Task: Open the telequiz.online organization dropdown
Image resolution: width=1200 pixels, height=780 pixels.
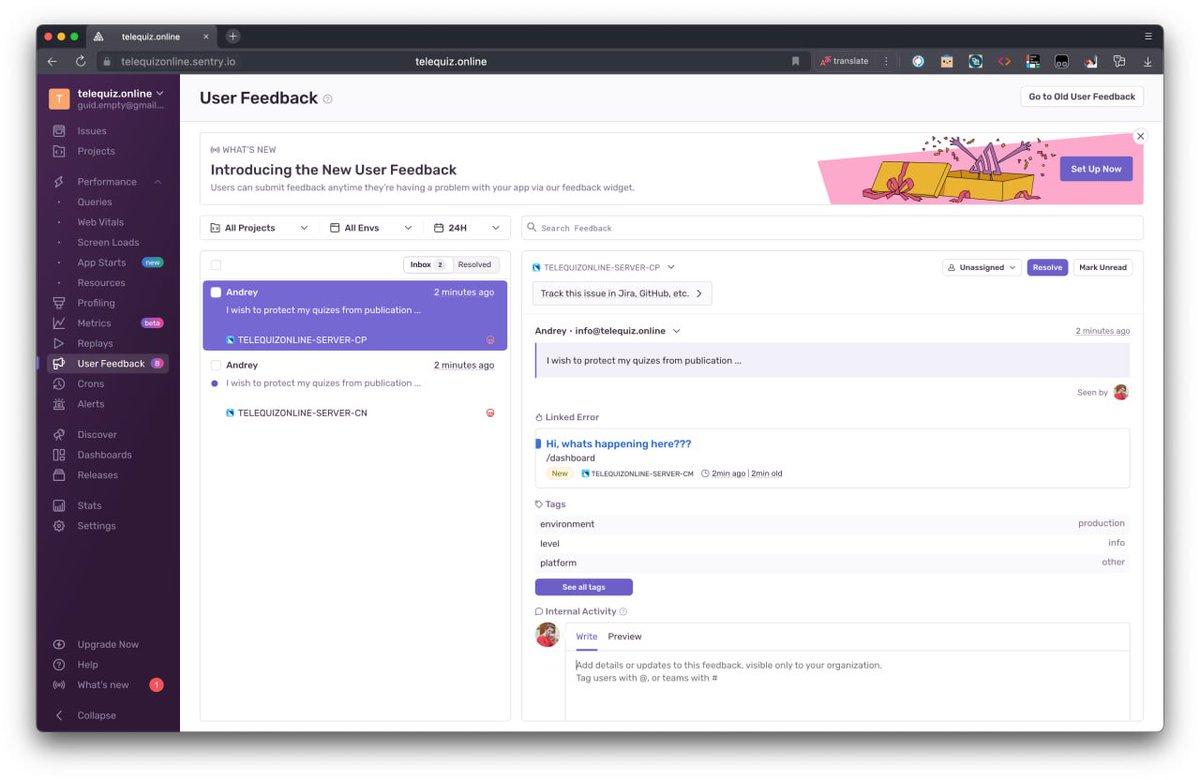Action: pos(120,93)
